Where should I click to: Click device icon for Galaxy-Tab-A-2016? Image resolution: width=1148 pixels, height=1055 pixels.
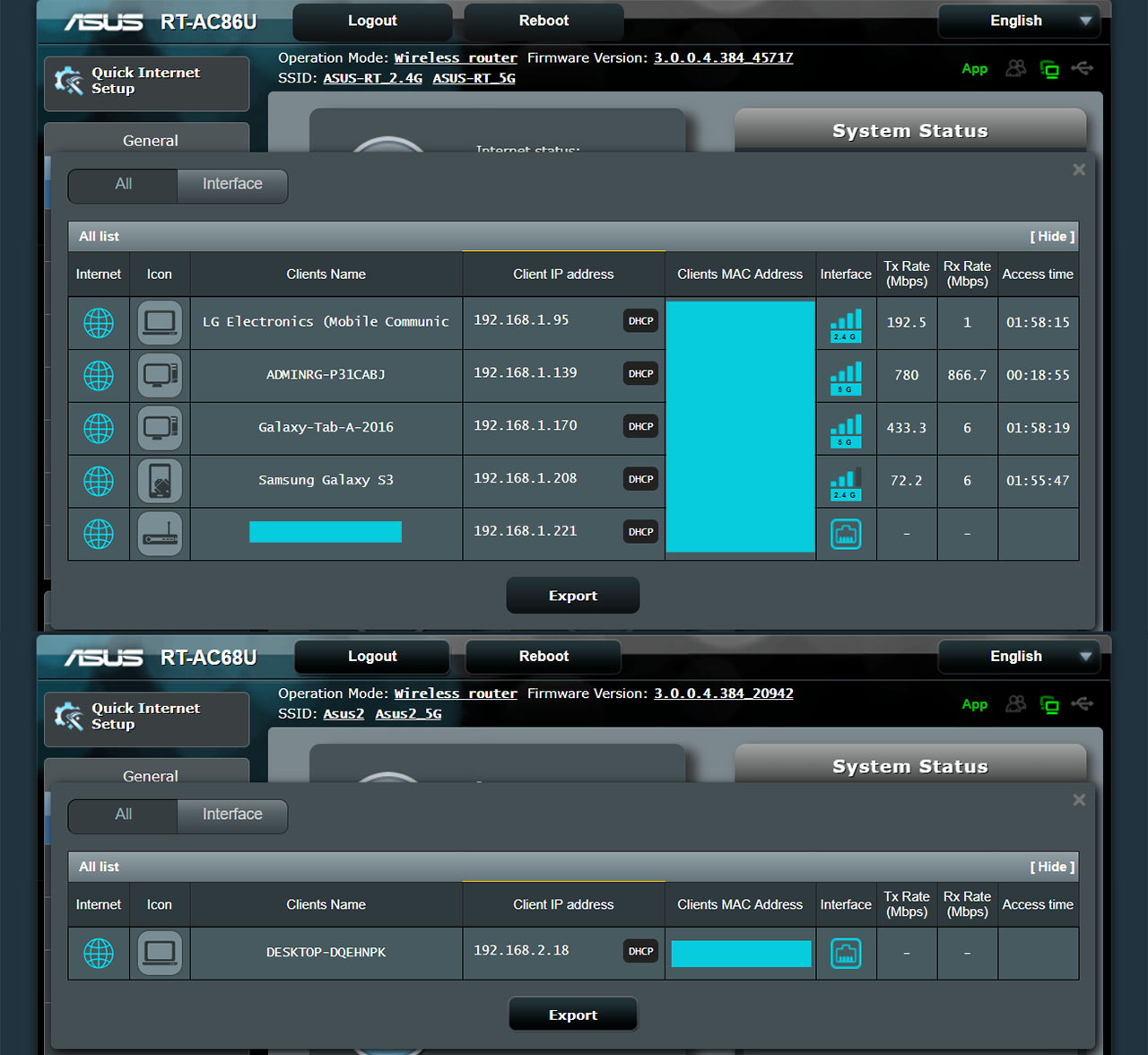(x=160, y=428)
